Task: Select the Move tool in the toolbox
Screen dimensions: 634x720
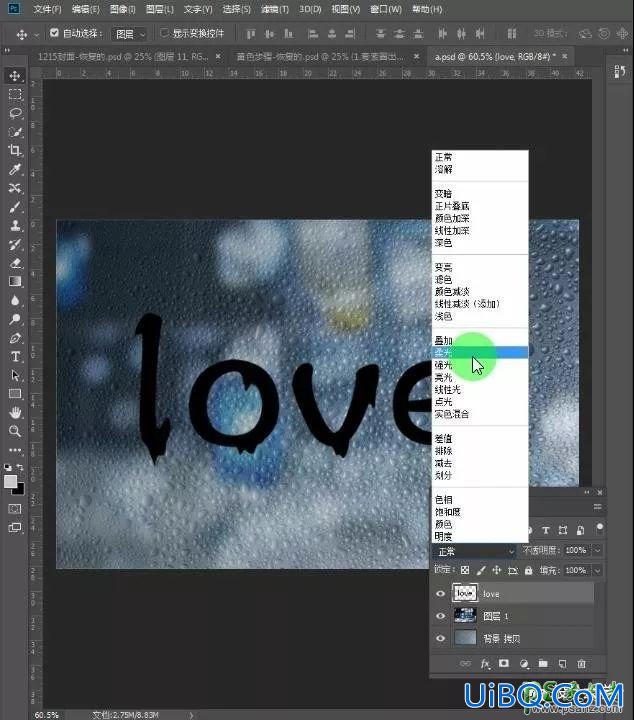Action: tap(15, 76)
